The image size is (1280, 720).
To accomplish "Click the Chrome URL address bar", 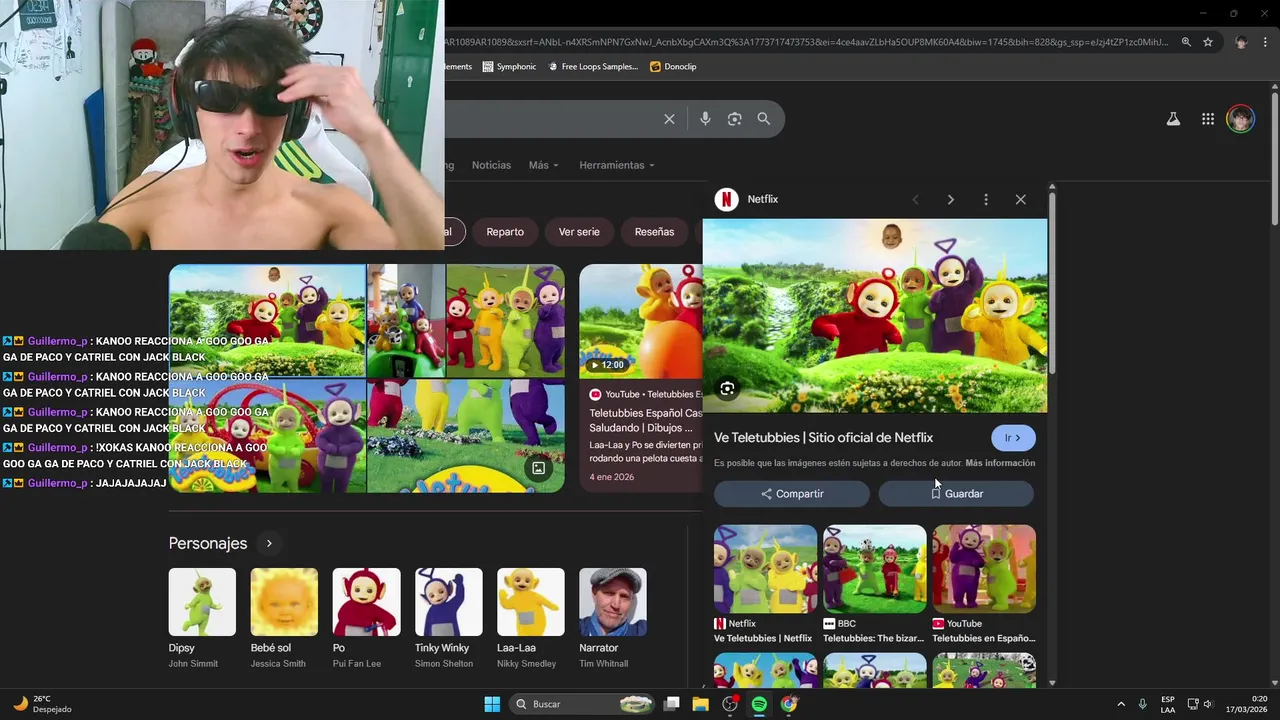I will [805, 42].
